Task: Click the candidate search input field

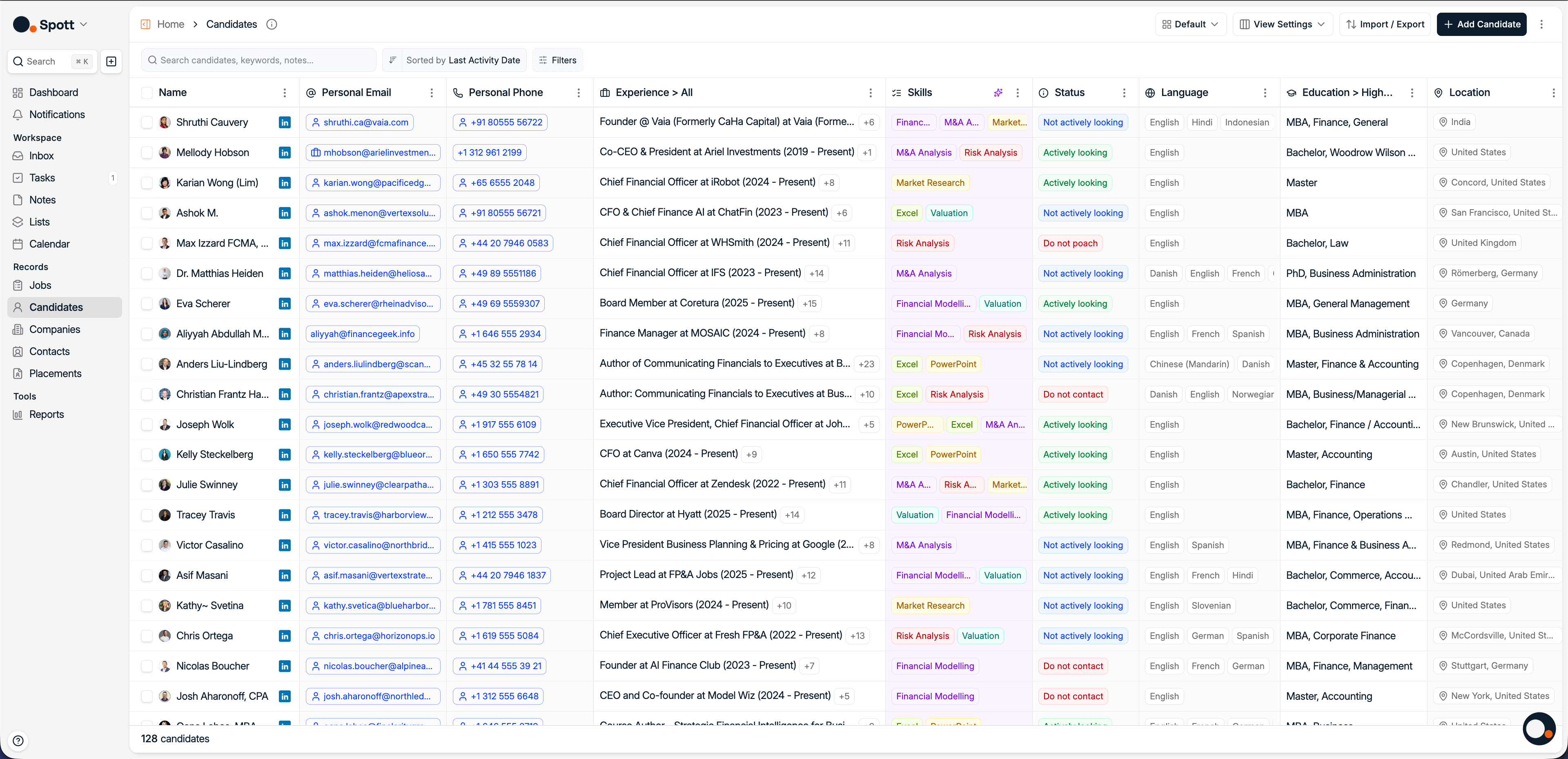Action: coord(258,60)
